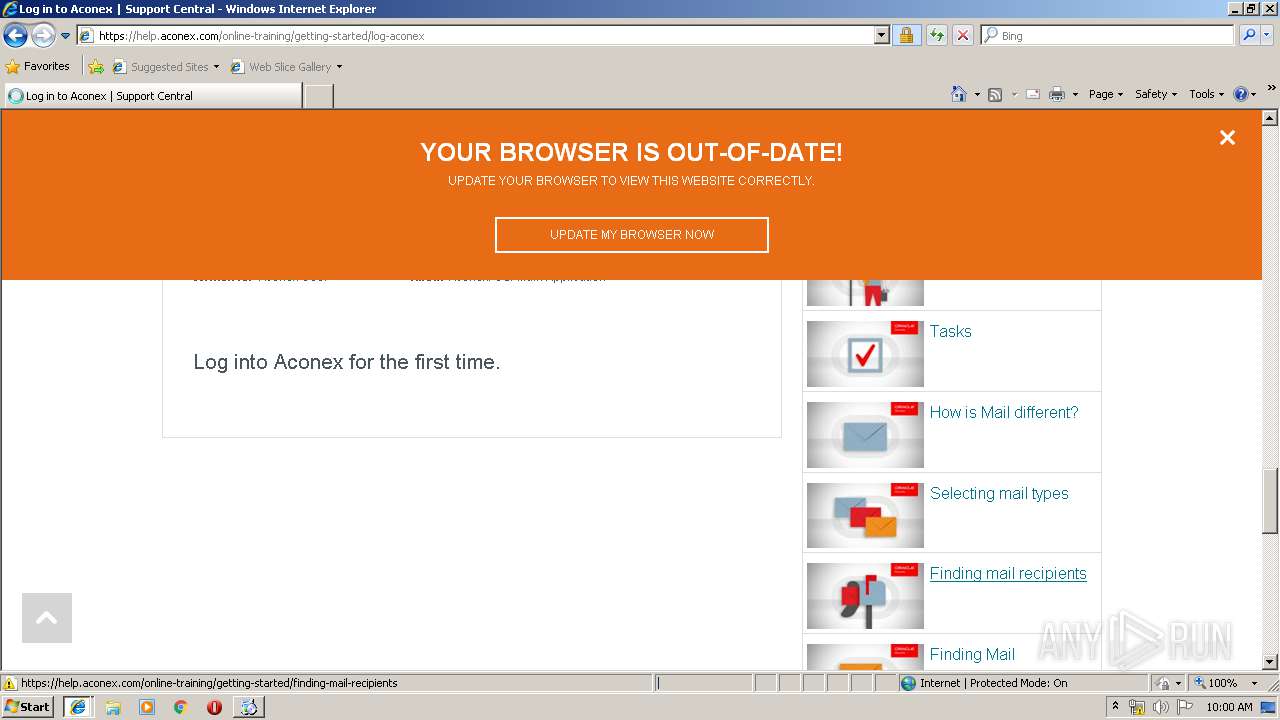The height and width of the screenshot is (720, 1280).
Task: Open the Tasks checkbox thumbnail
Action: tap(865, 353)
